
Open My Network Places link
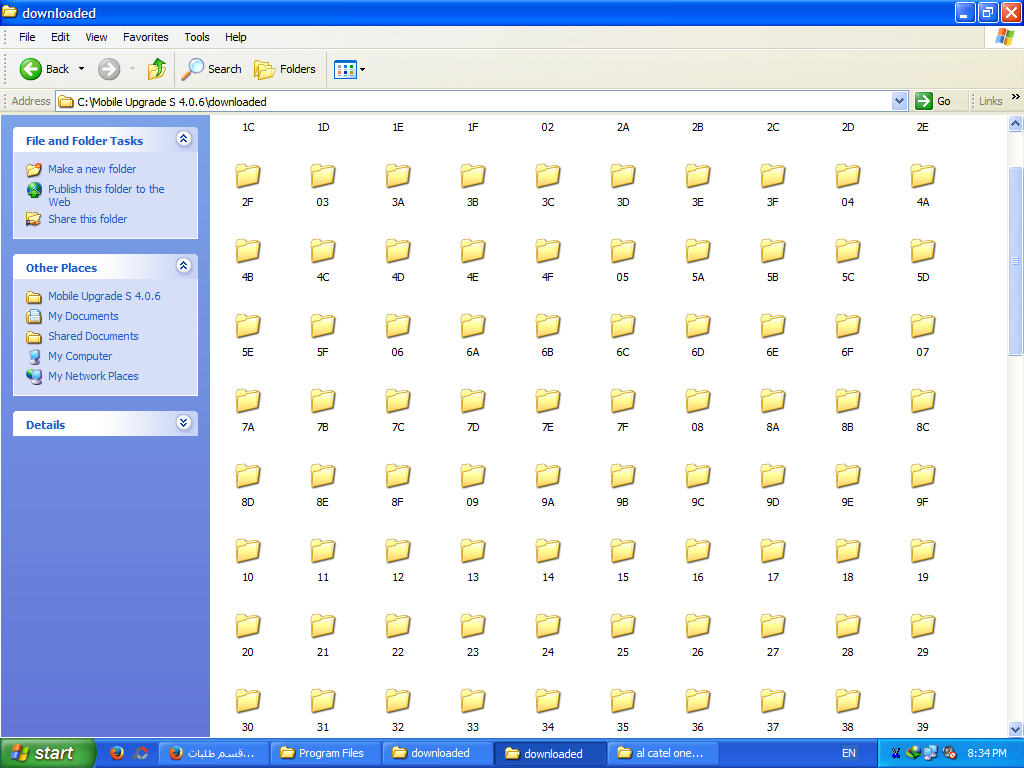93,376
